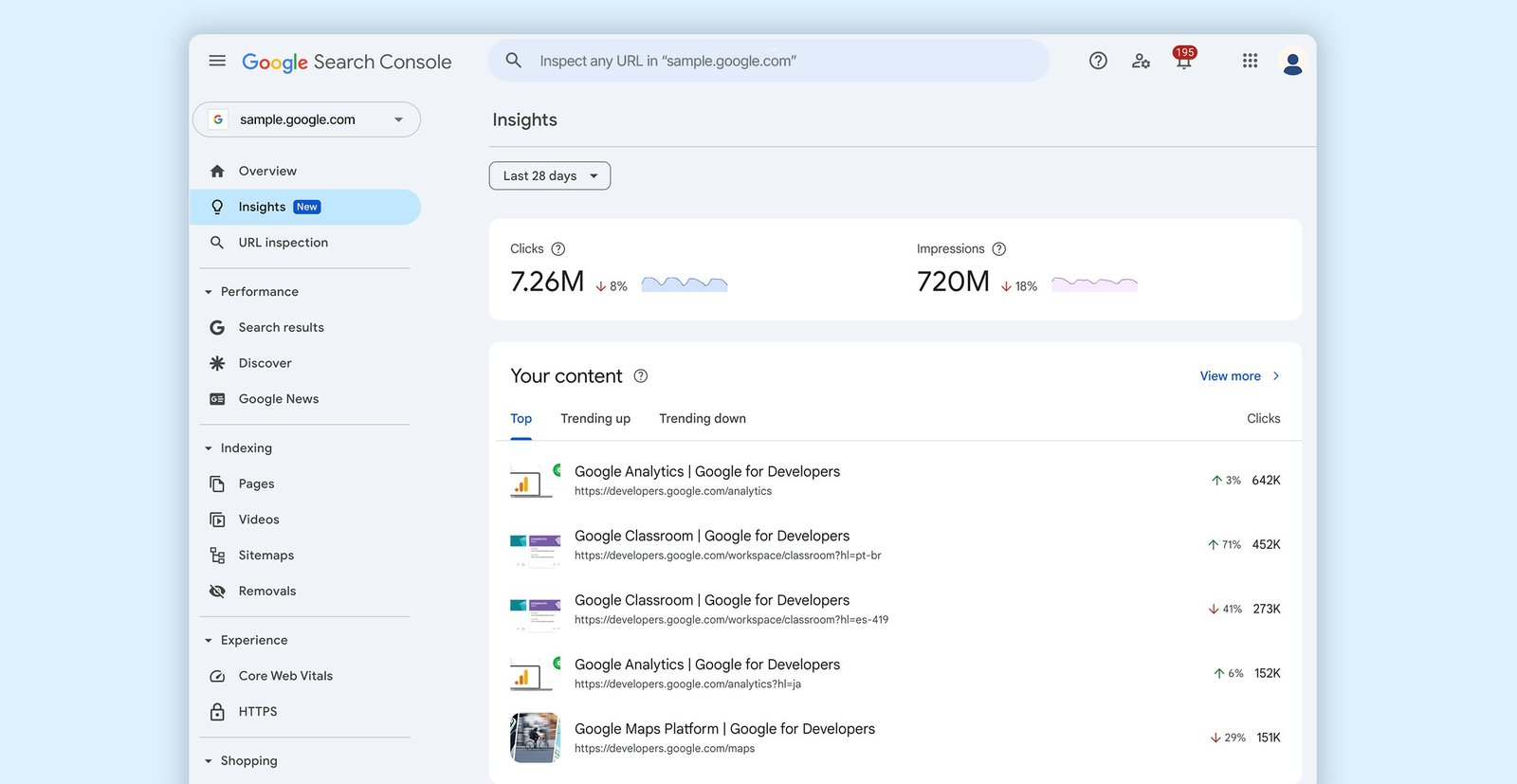Open Google Analytics hl=ja result title

pyautogui.click(x=707, y=665)
